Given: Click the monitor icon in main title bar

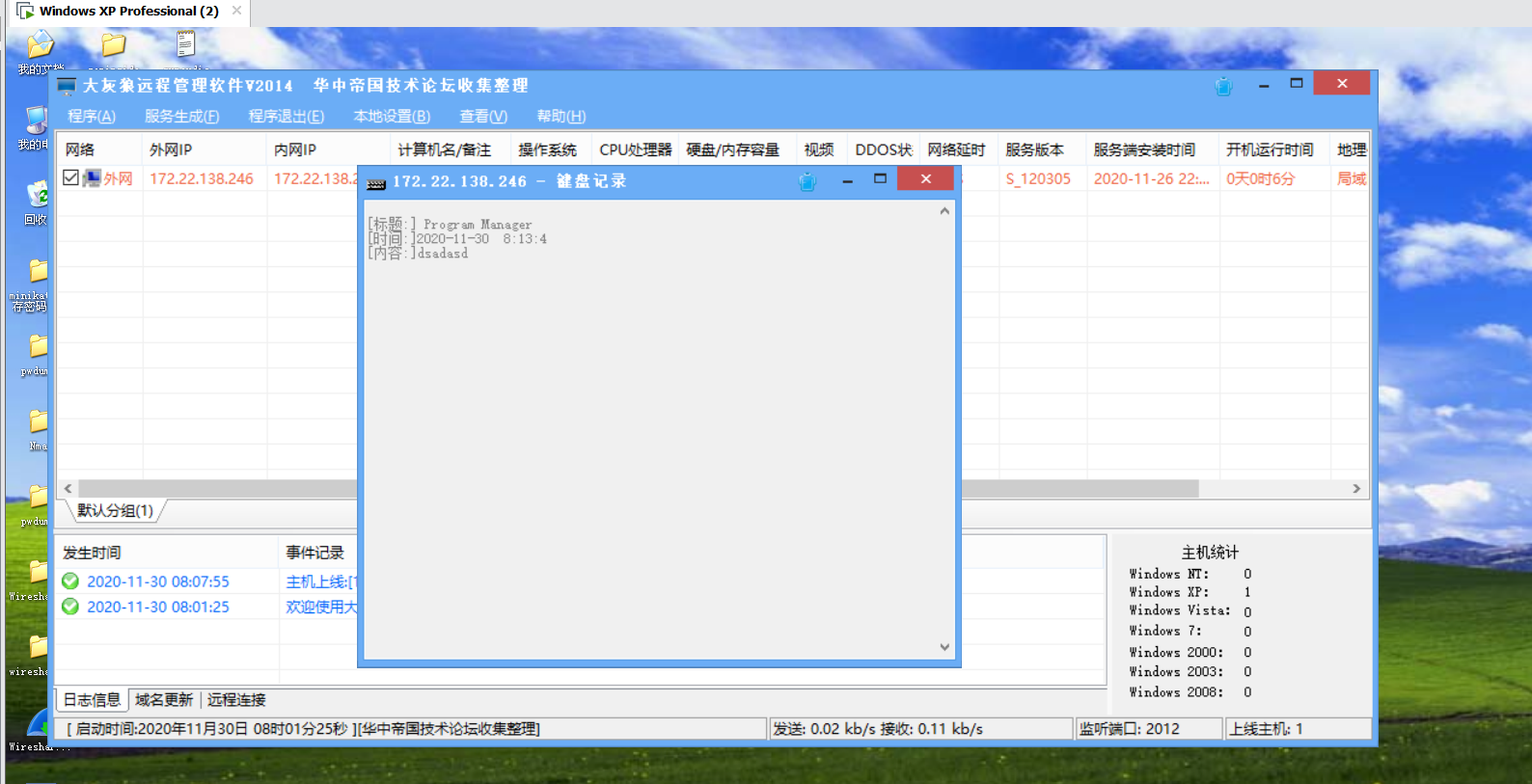Looking at the screenshot, I should 67,86.
